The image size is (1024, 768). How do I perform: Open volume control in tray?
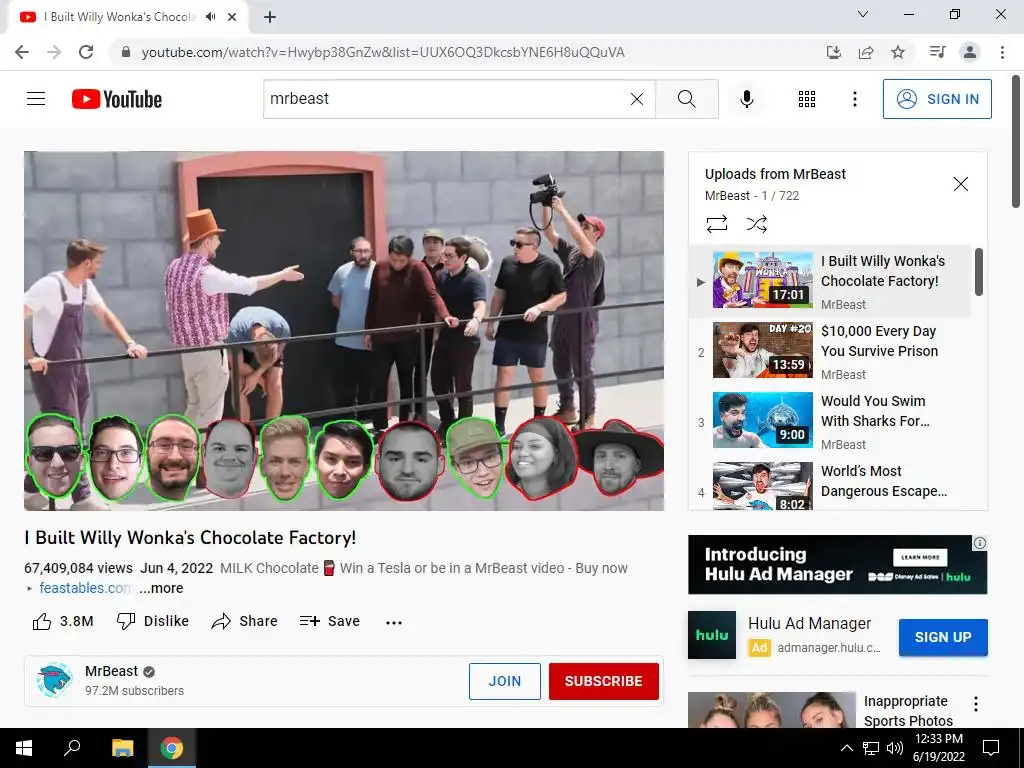click(895, 748)
